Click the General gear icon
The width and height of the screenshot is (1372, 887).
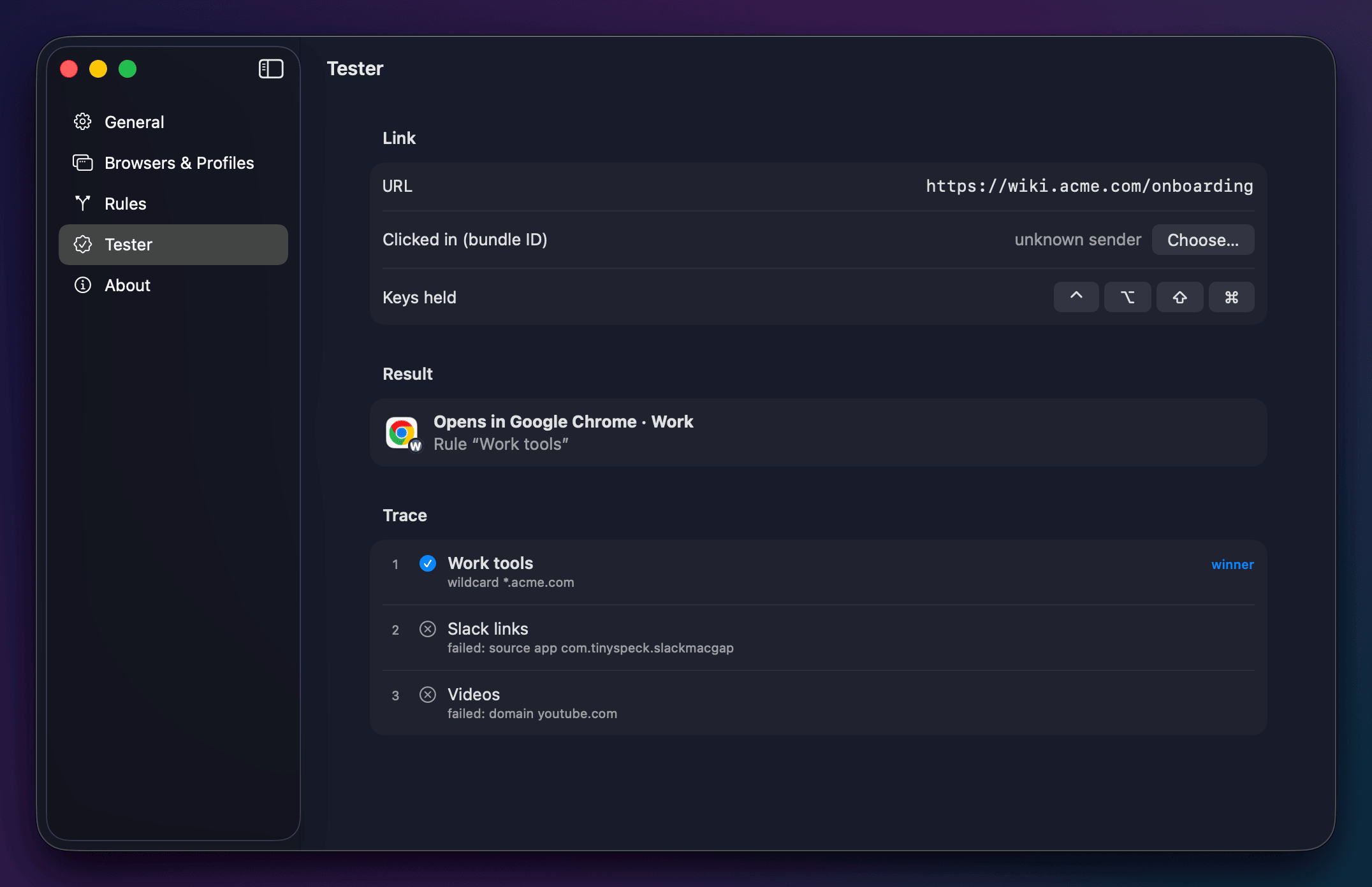point(83,122)
